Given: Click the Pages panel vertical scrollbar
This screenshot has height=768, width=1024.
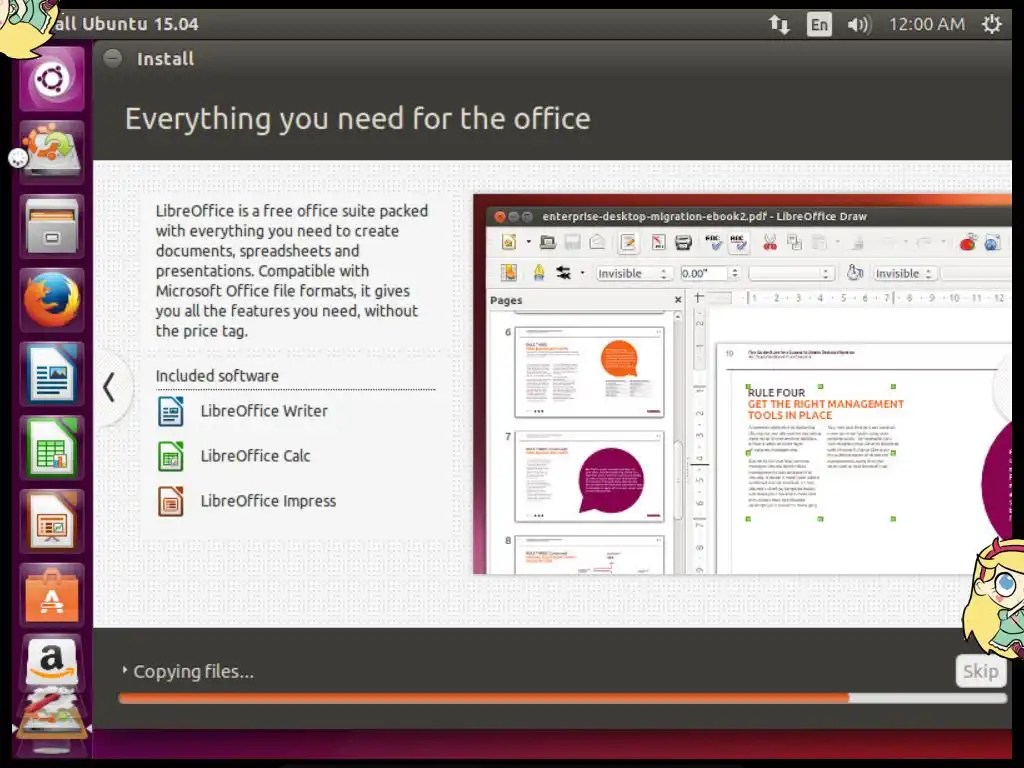Looking at the screenshot, I should pos(678,444).
